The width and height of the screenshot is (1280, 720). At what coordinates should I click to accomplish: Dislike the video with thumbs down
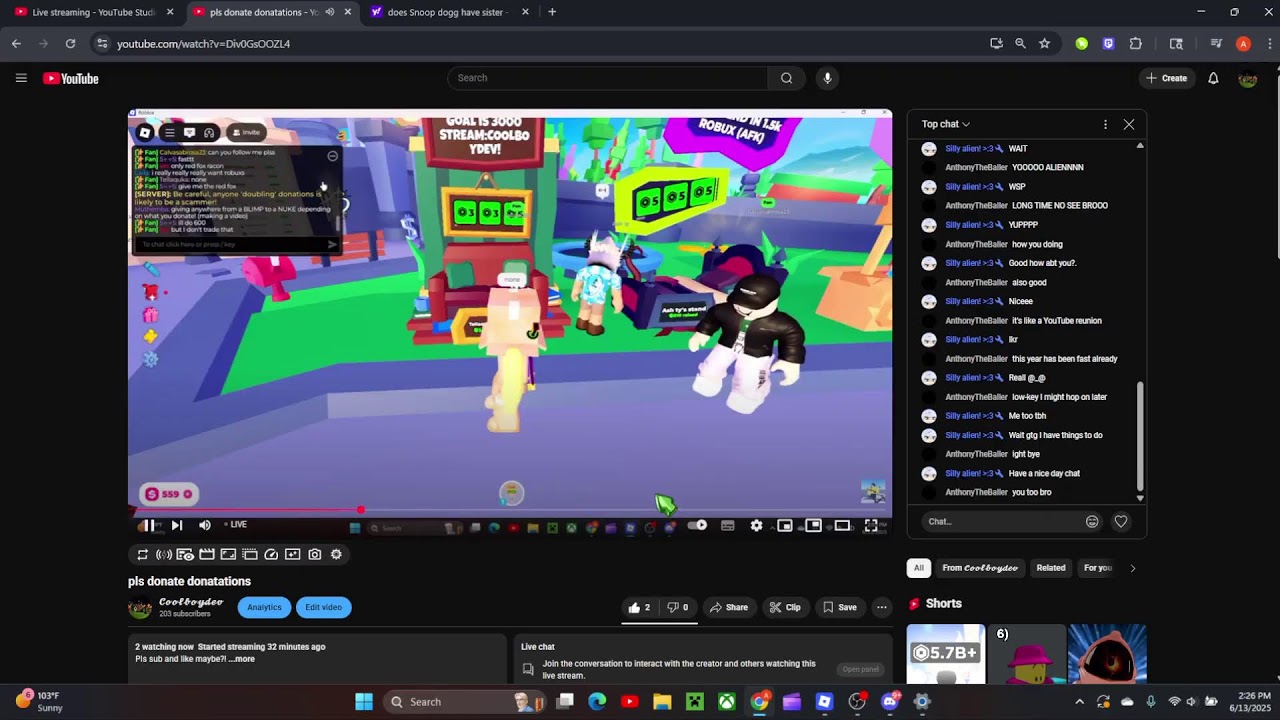pyautogui.click(x=677, y=607)
